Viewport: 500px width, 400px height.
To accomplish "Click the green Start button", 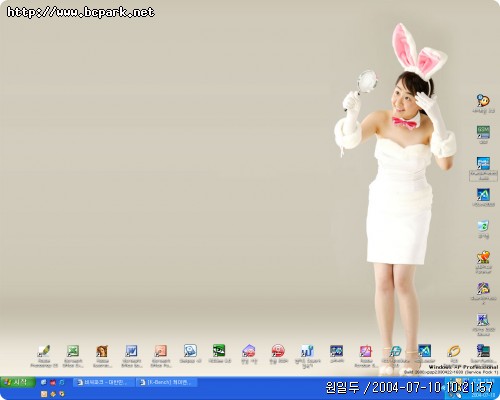I will (18, 382).
